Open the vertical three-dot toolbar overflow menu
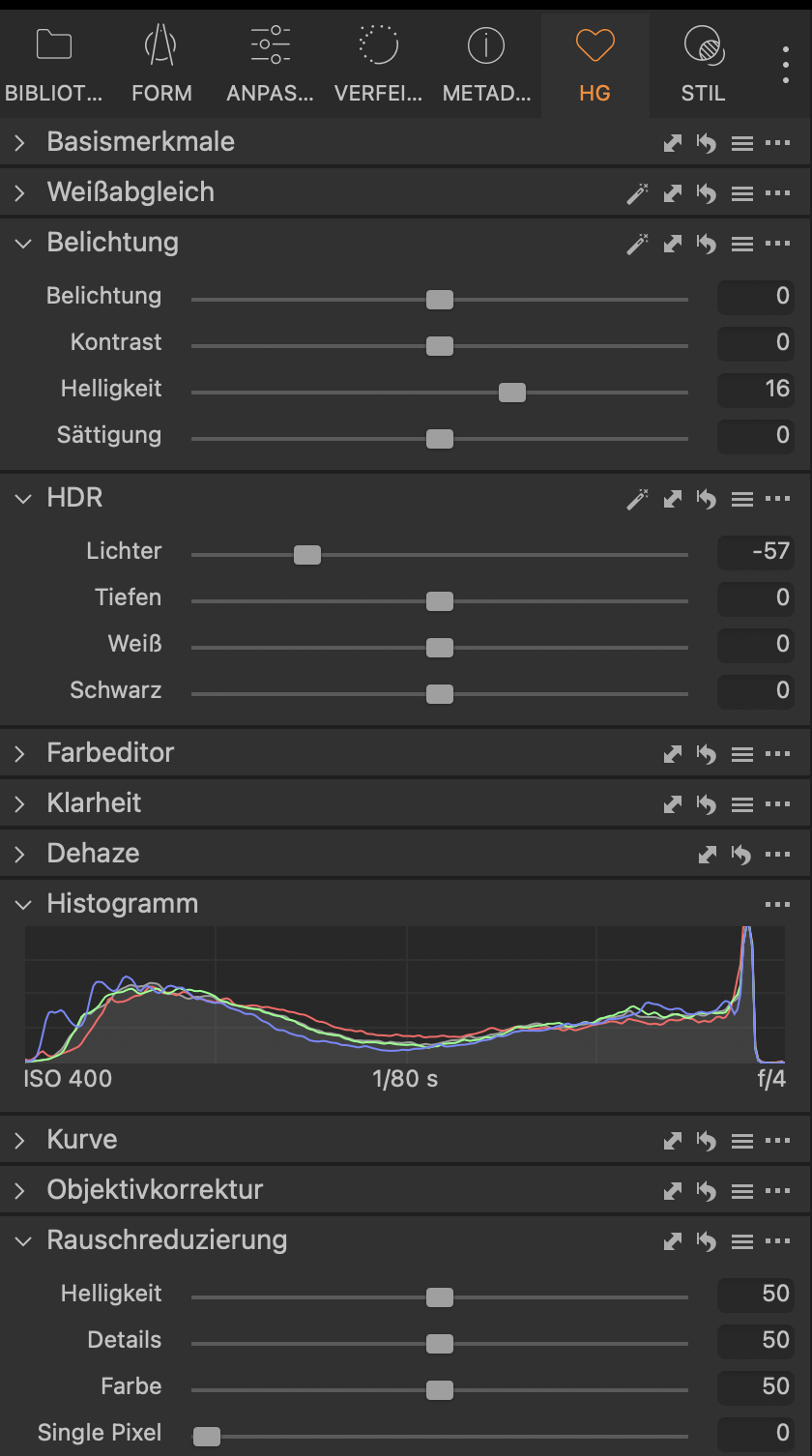 click(786, 64)
